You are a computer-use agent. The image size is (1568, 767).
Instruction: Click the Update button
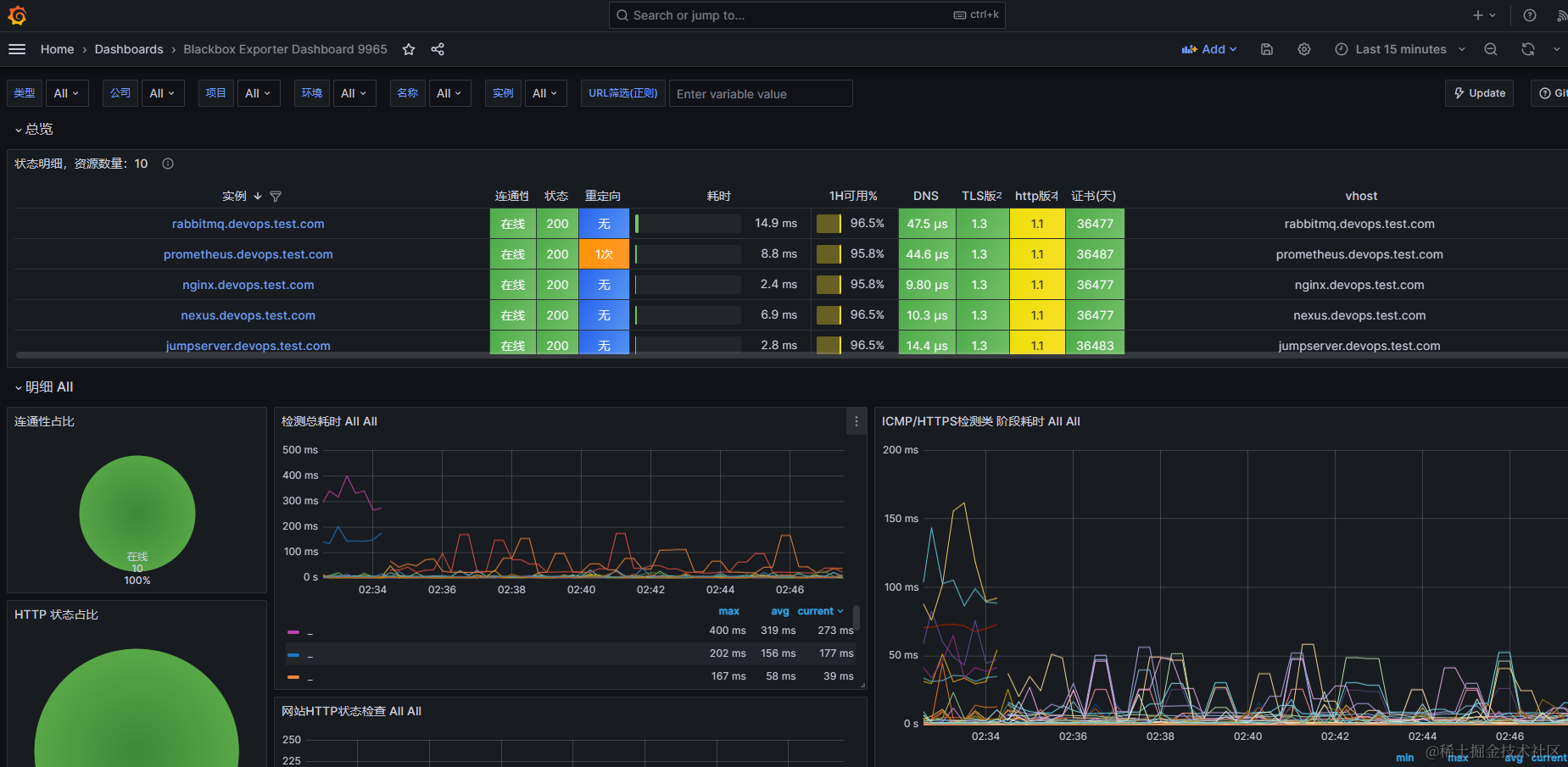click(1480, 93)
